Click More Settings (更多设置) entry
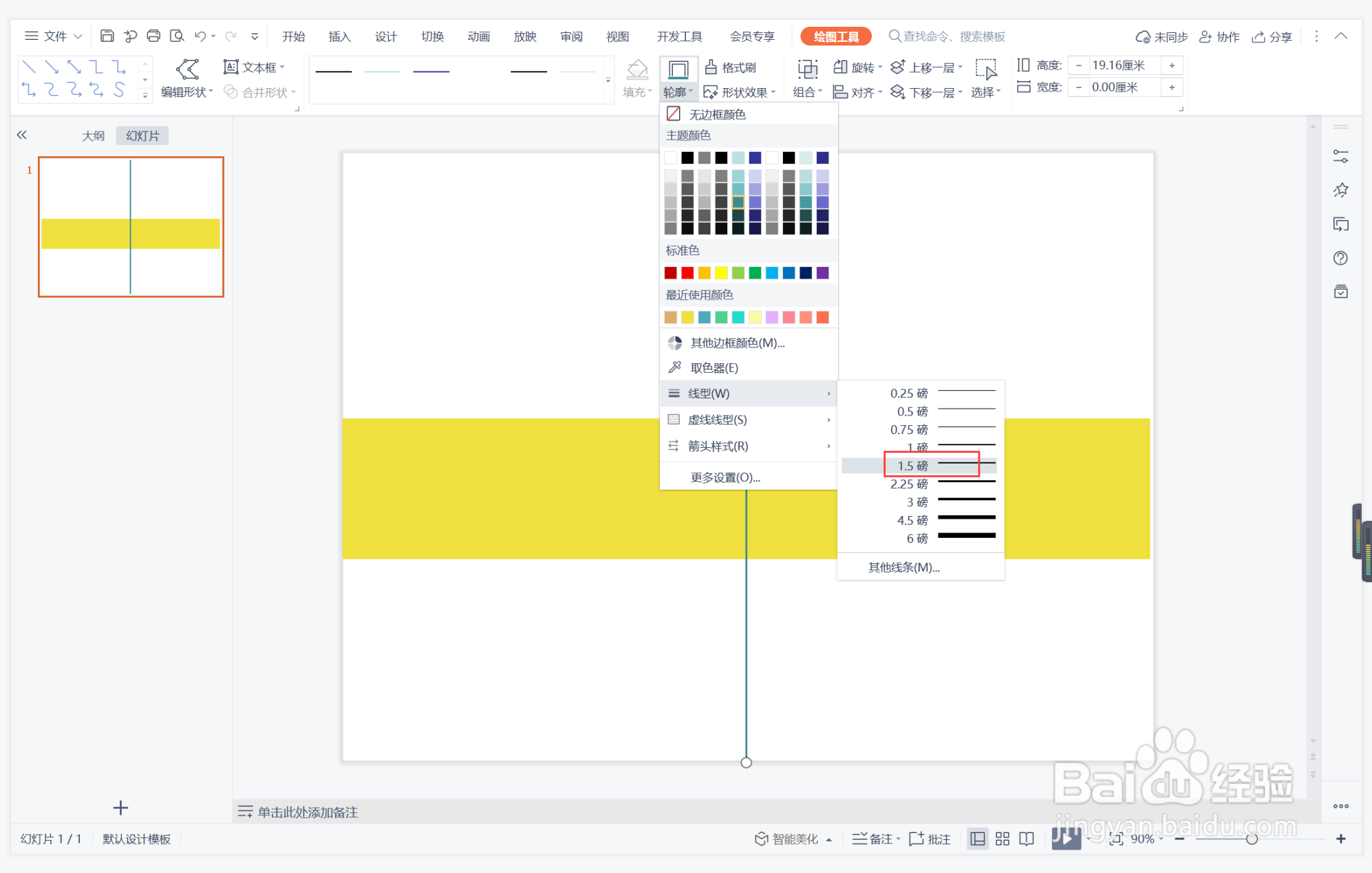Image resolution: width=1372 pixels, height=873 pixels. point(725,477)
